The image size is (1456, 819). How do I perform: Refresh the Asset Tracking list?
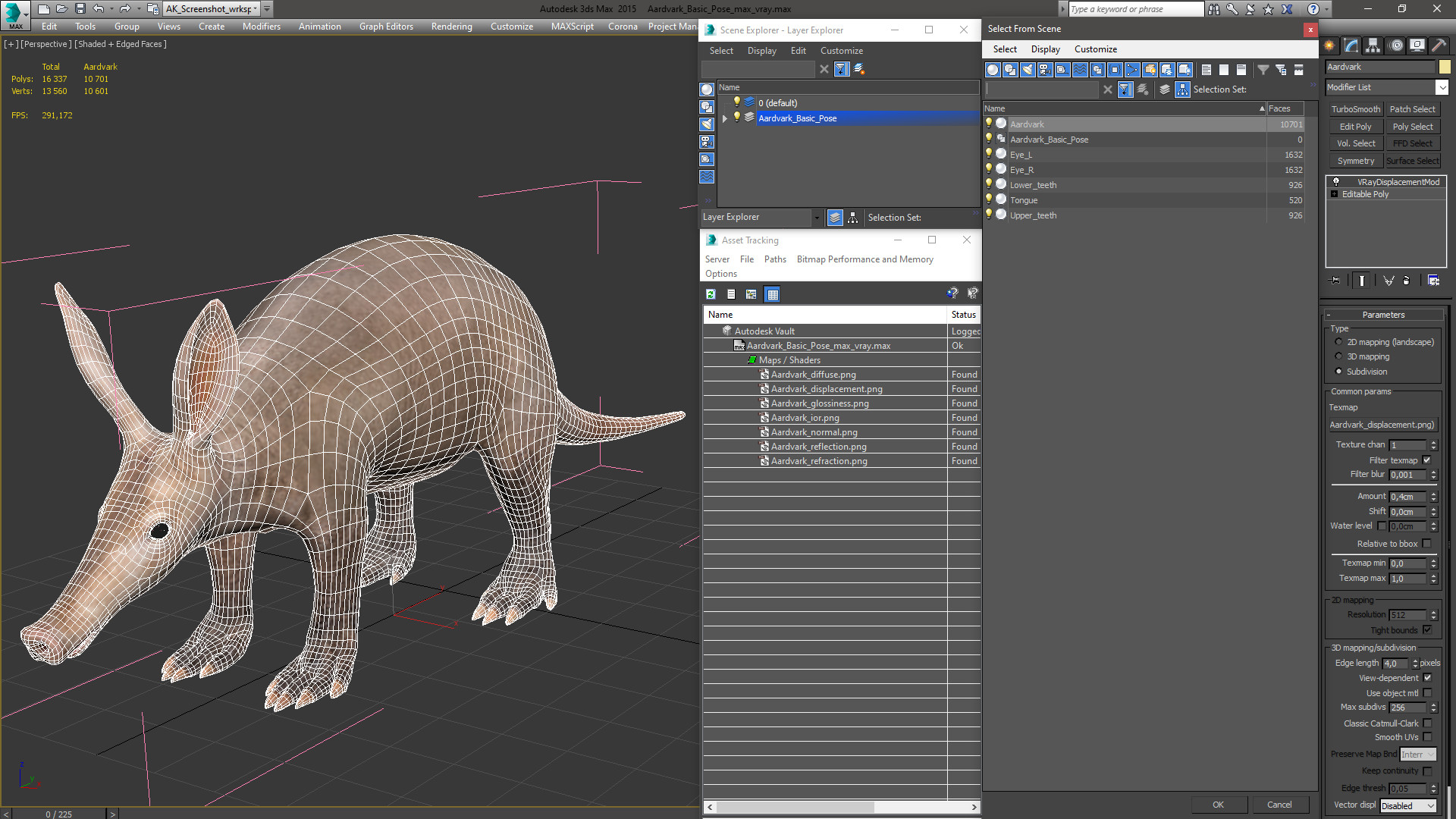pos(711,294)
